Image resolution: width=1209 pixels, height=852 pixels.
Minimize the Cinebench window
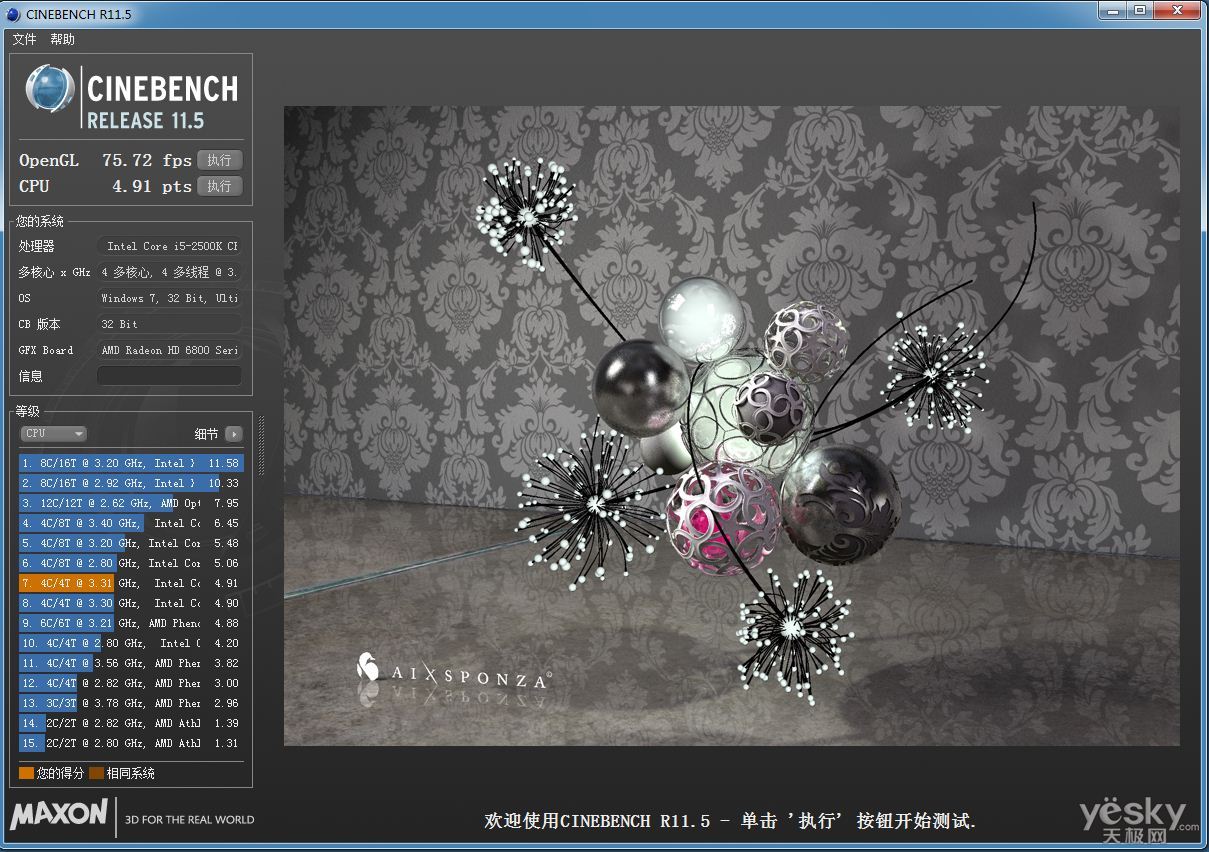[1113, 10]
